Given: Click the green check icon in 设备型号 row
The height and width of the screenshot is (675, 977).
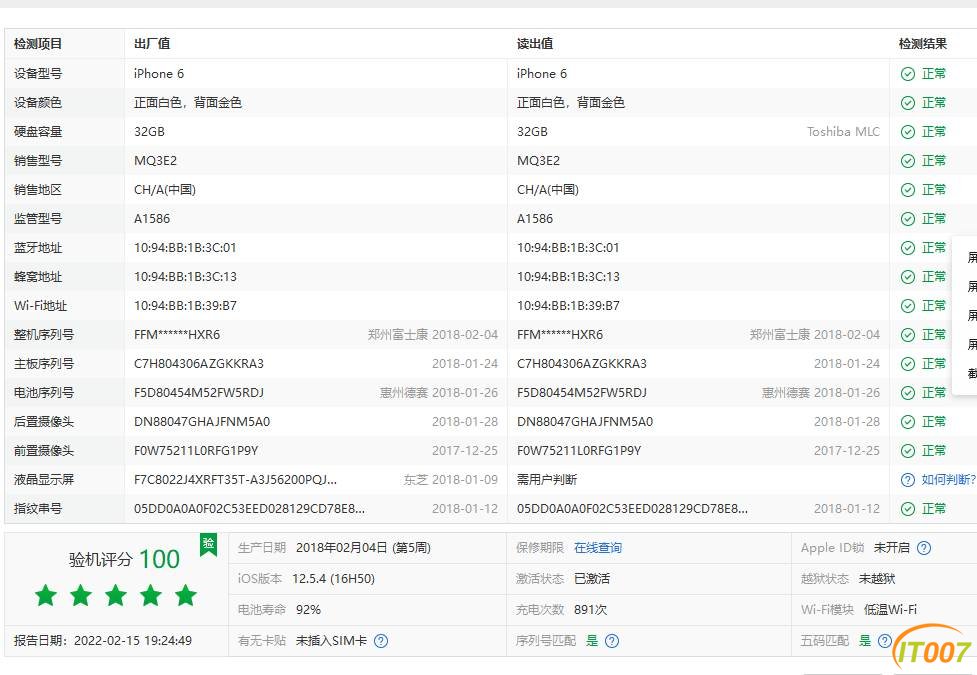Looking at the screenshot, I should [908, 74].
